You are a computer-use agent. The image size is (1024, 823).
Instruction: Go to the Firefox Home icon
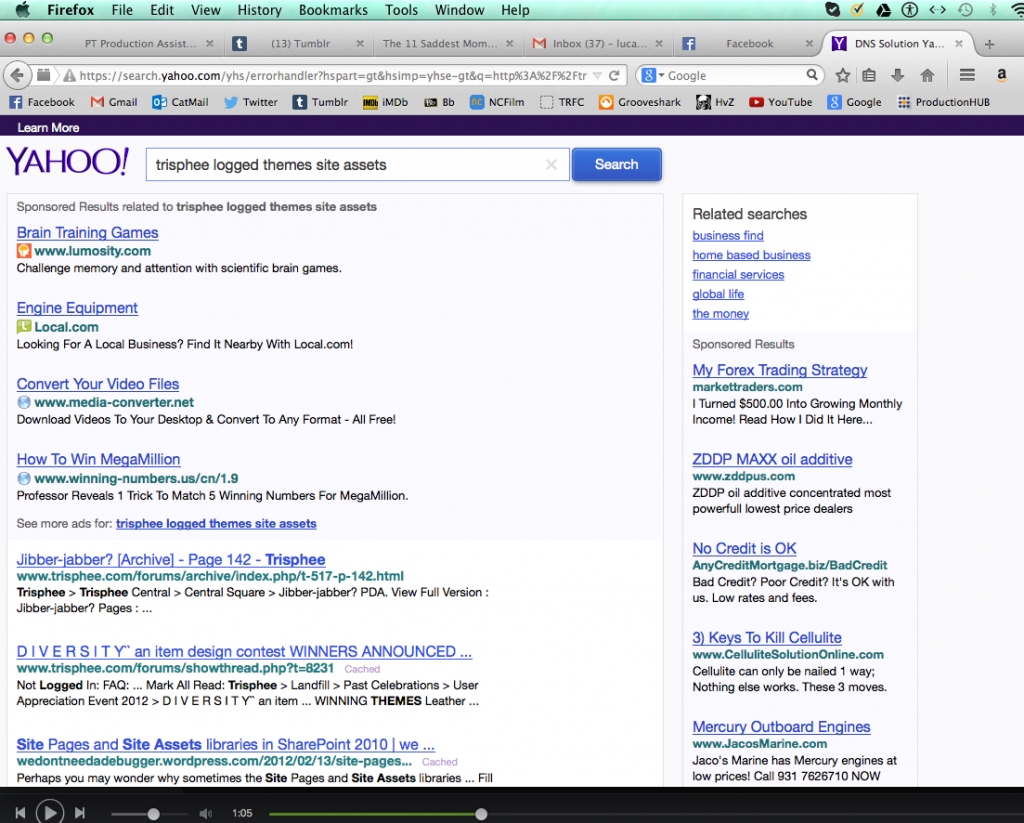pos(927,76)
